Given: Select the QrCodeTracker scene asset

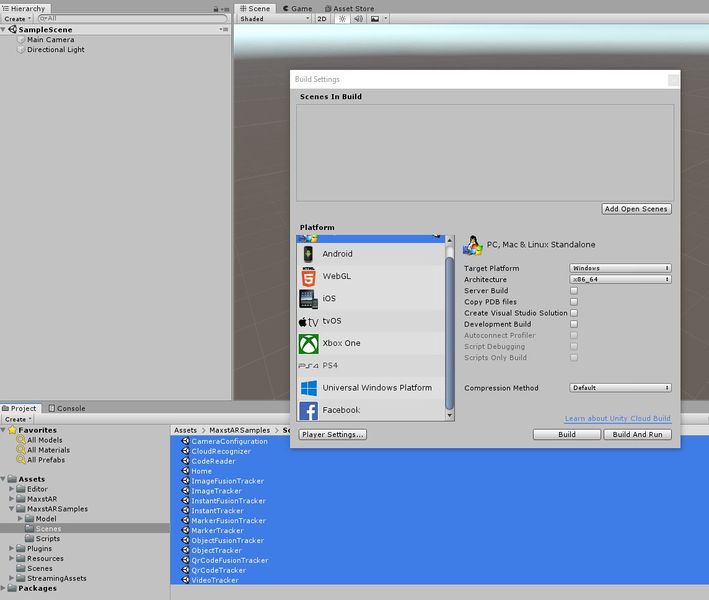Looking at the screenshot, I should point(219,570).
